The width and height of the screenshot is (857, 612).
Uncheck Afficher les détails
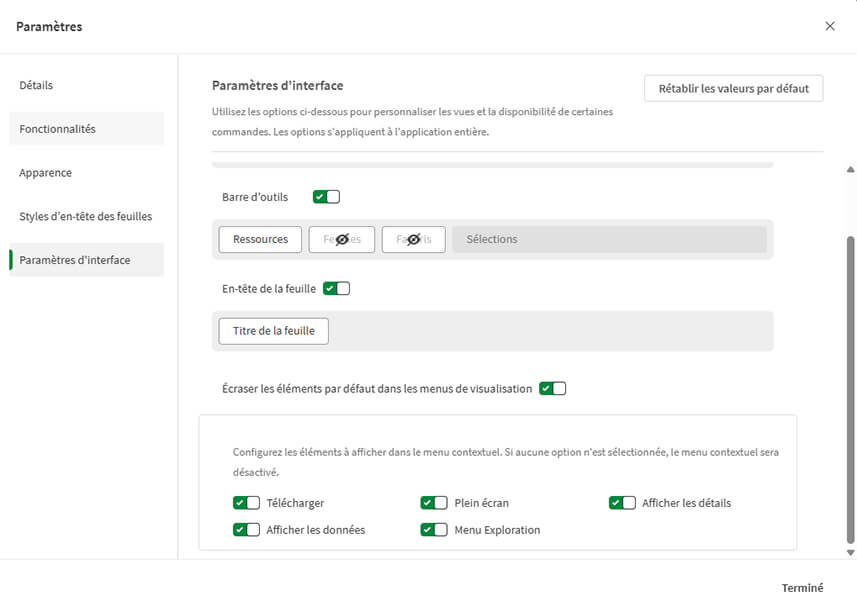coord(622,503)
